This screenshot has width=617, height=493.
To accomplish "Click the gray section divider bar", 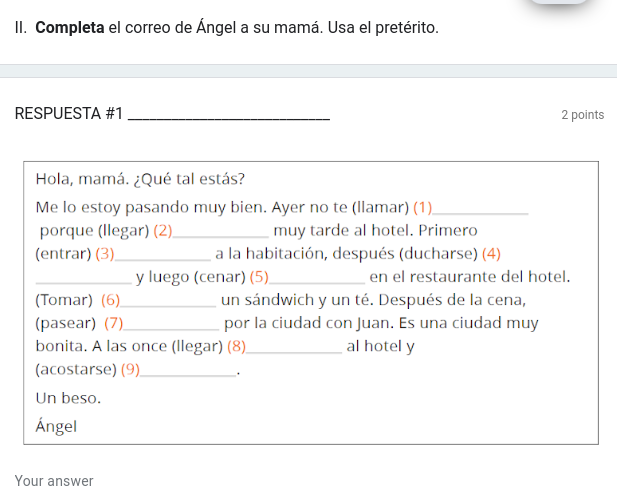I will [308, 71].
